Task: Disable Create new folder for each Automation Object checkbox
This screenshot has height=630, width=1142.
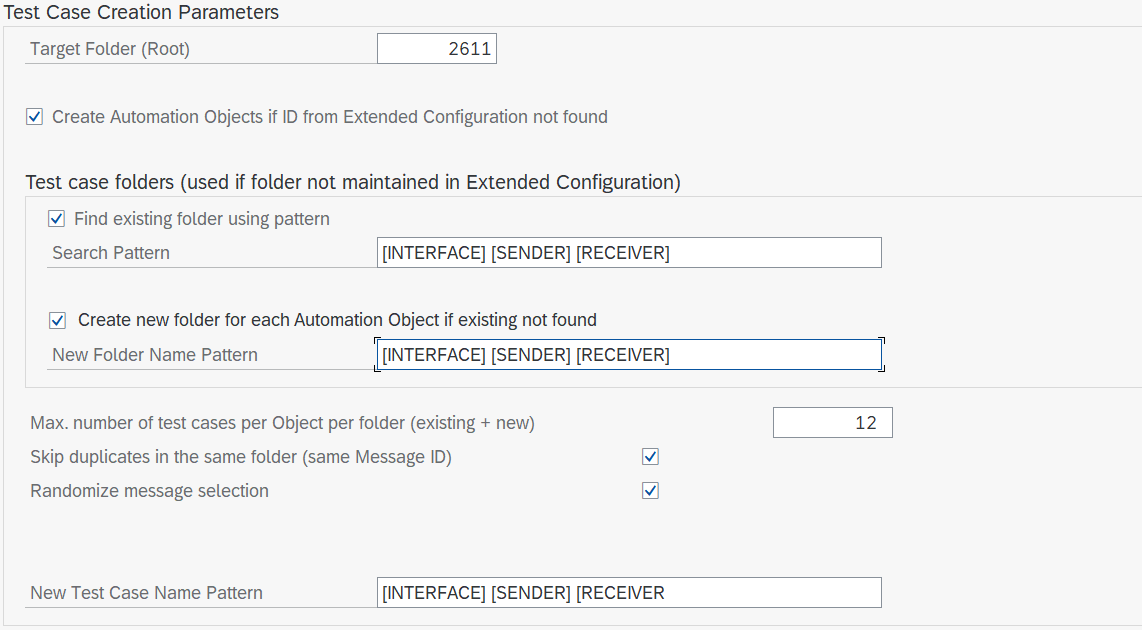Action: 57,320
